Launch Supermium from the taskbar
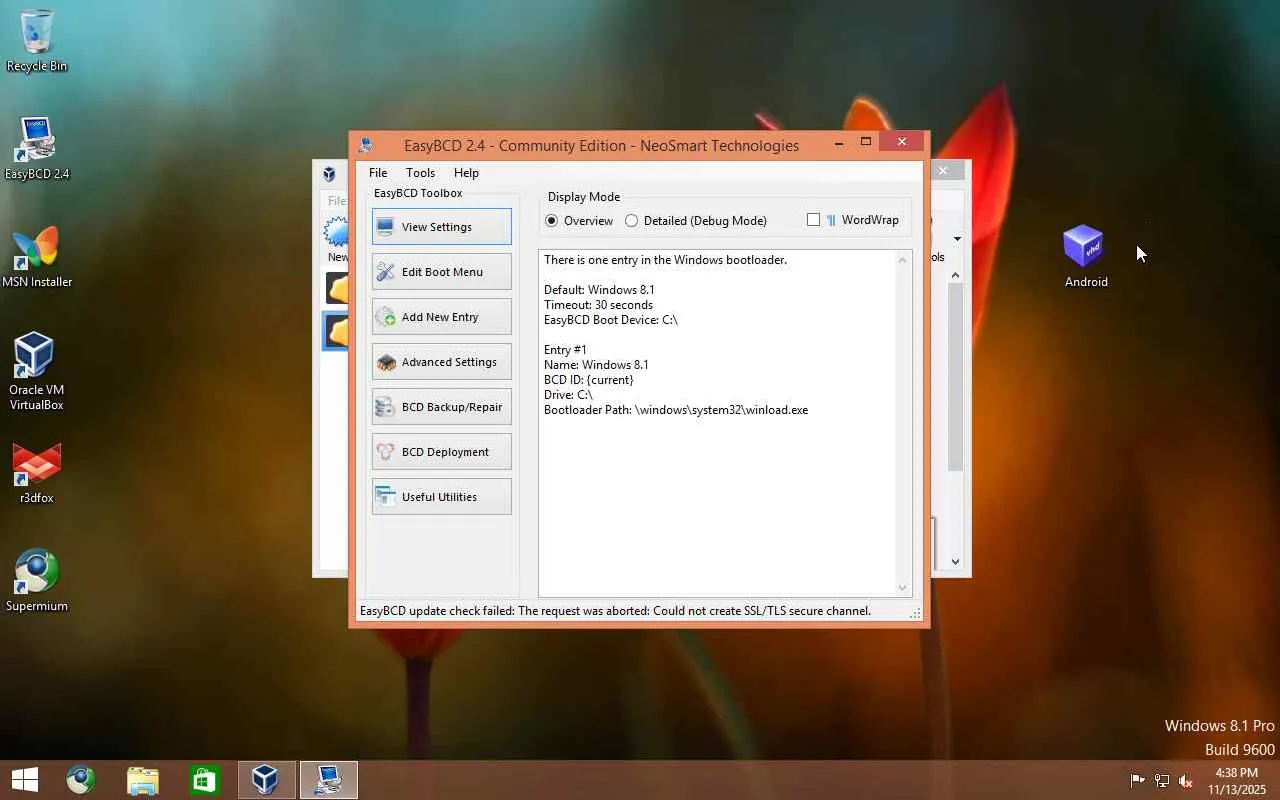This screenshot has height=800, width=1280. pos(81,780)
